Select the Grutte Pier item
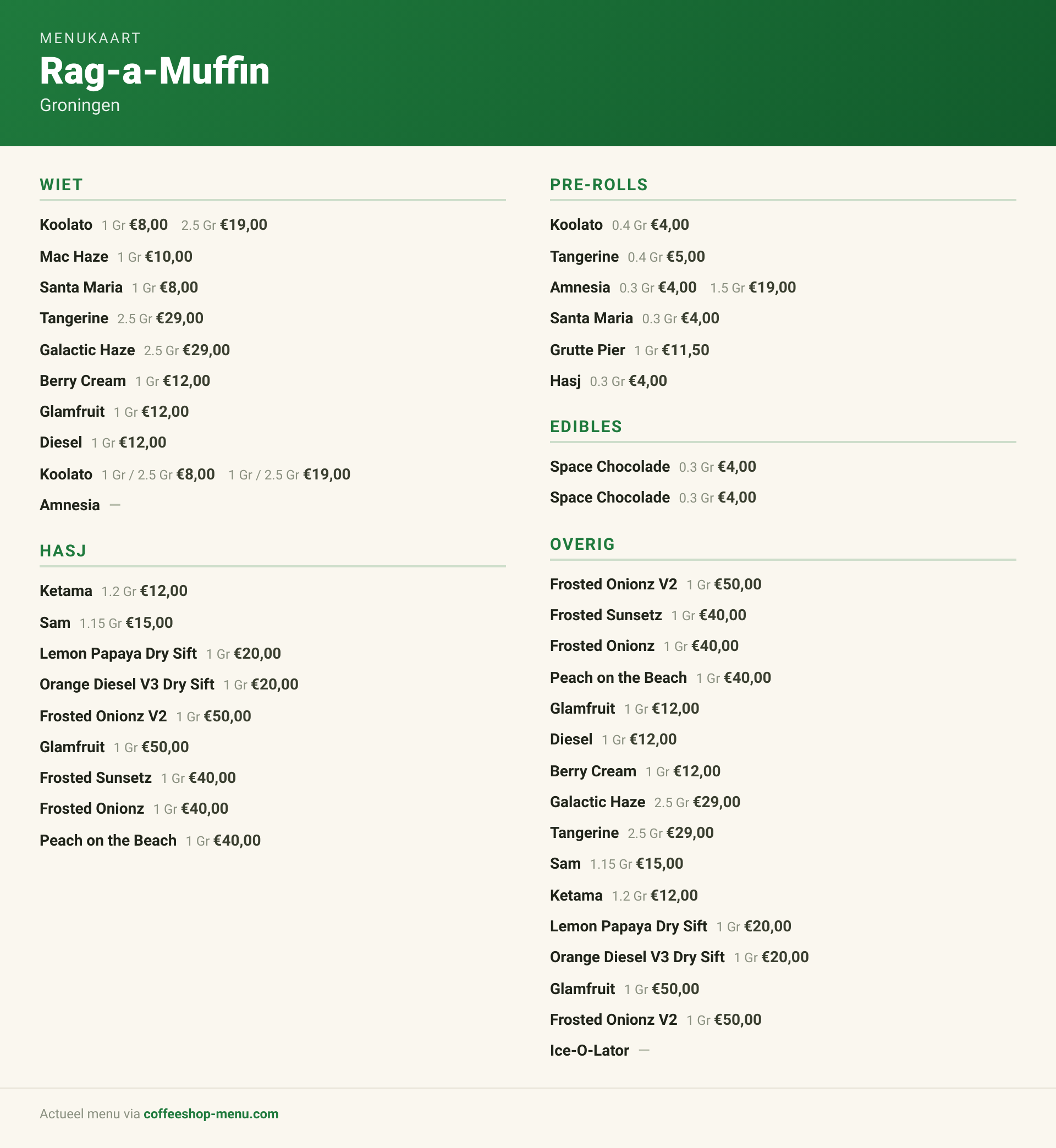Image resolution: width=1056 pixels, height=1148 pixels. coord(587,350)
